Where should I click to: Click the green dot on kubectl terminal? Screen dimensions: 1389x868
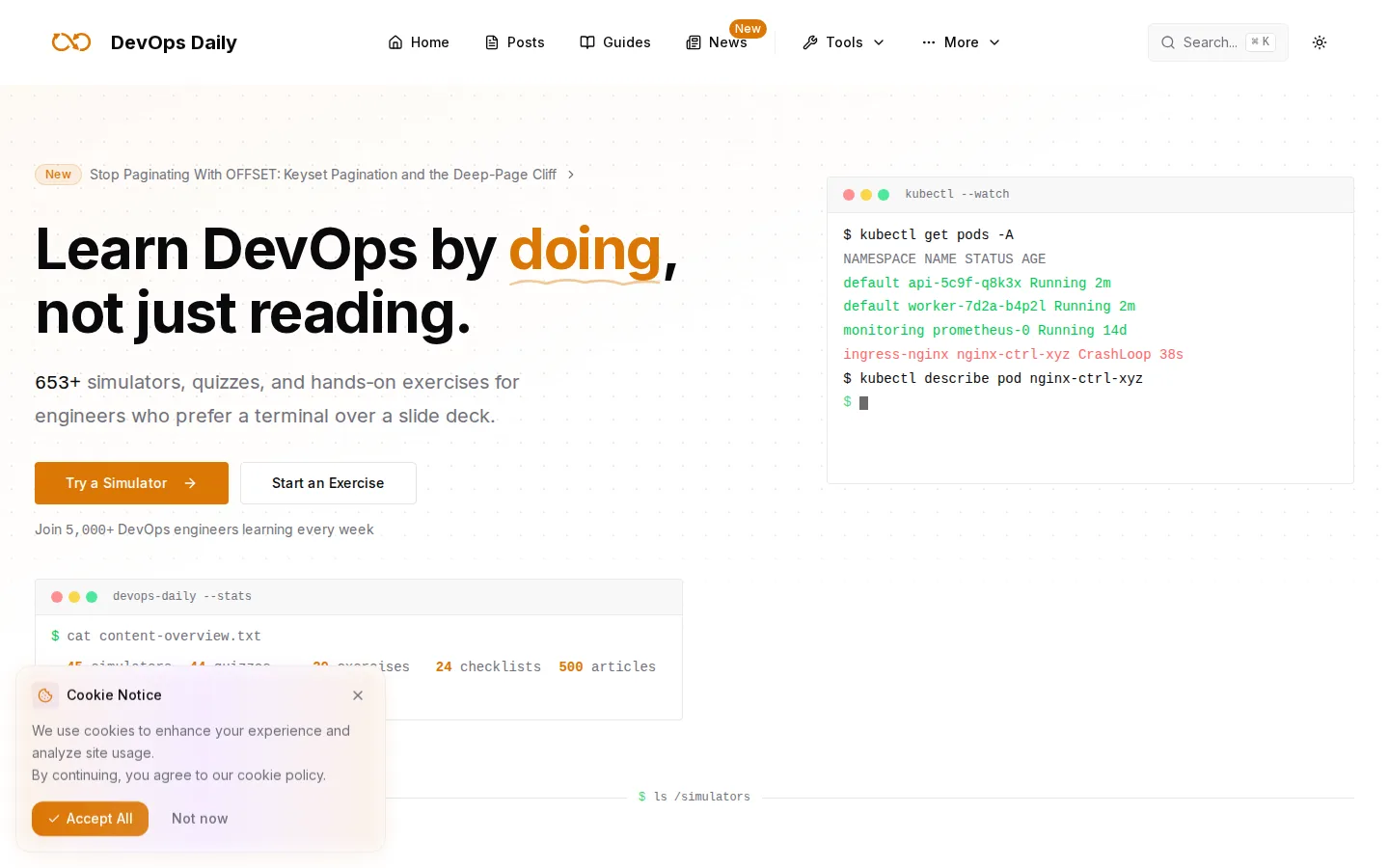pyautogui.click(x=884, y=195)
